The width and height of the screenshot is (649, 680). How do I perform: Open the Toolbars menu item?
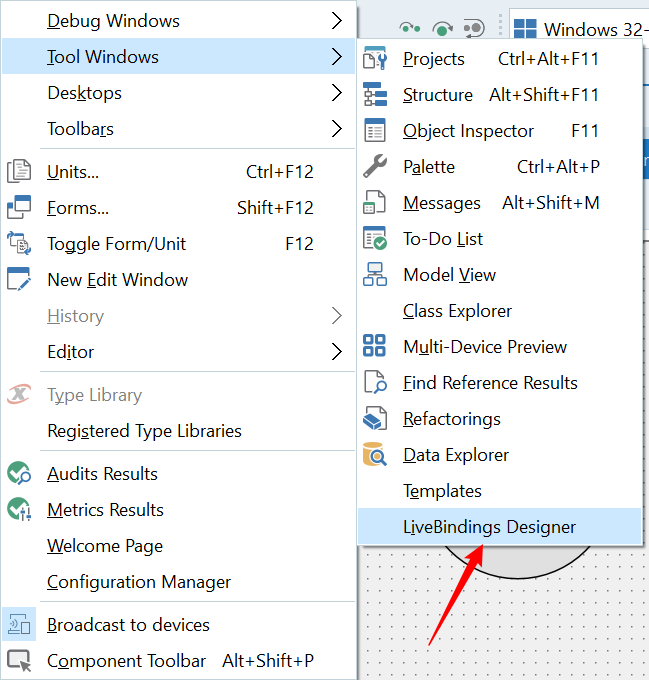179,128
